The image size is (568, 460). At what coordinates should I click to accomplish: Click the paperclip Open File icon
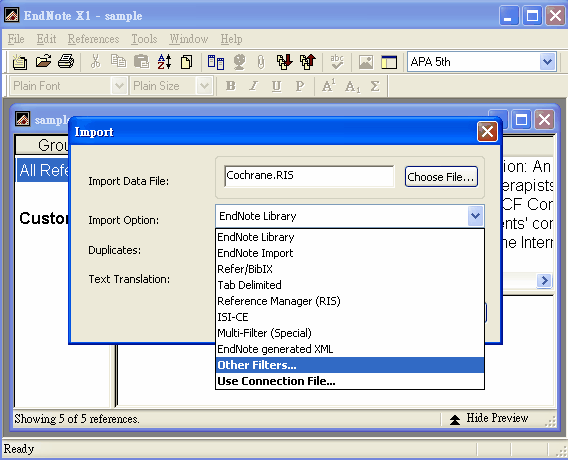click(260, 62)
